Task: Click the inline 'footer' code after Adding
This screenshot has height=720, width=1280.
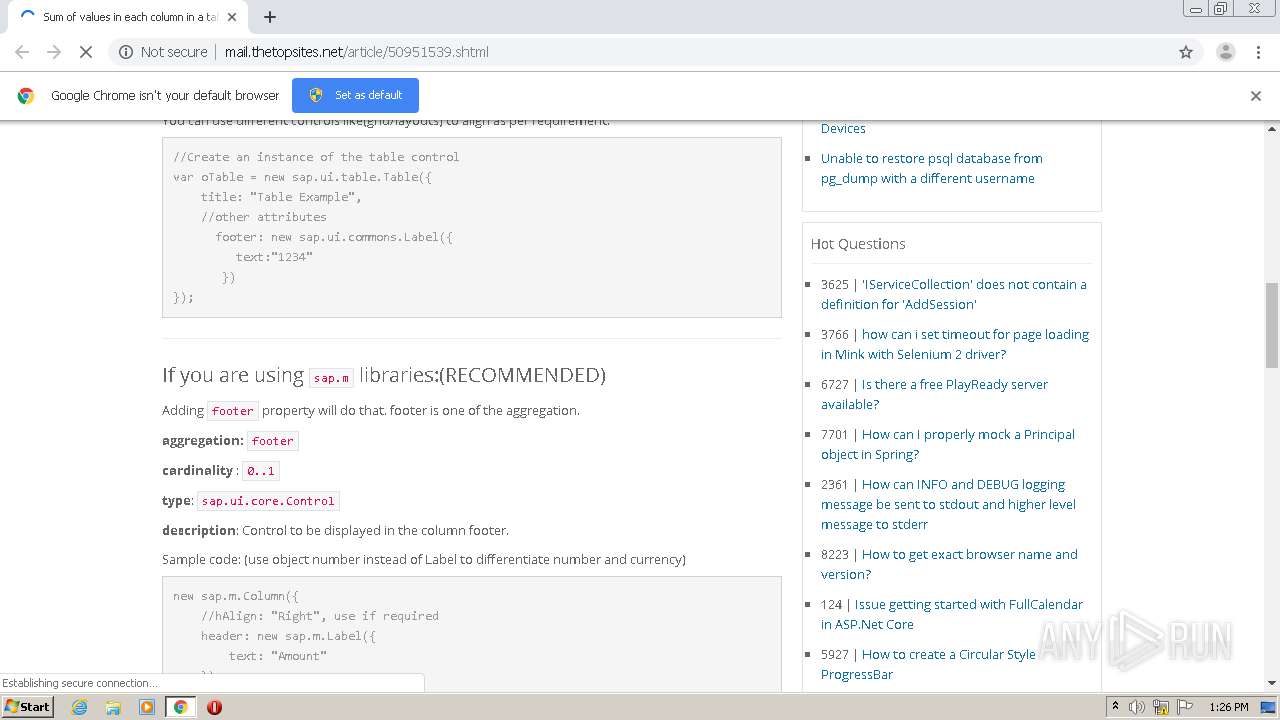Action: pos(233,411)
